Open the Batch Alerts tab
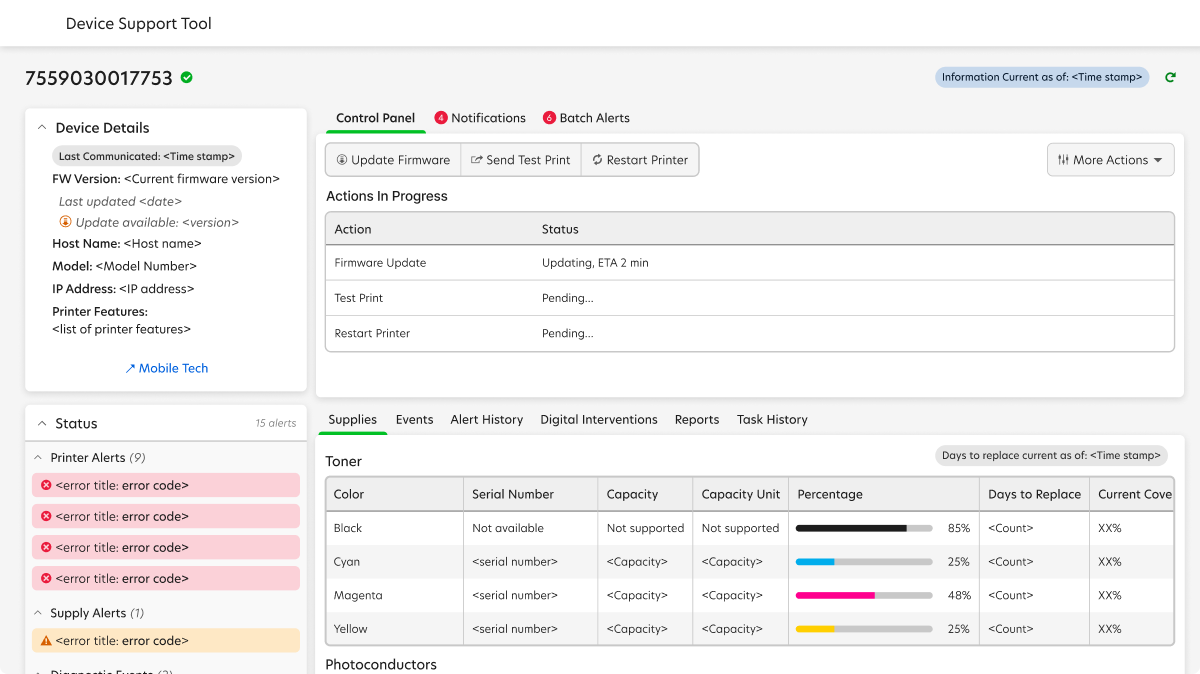Viewport: 1200px width, 674px height. point(594,117)
